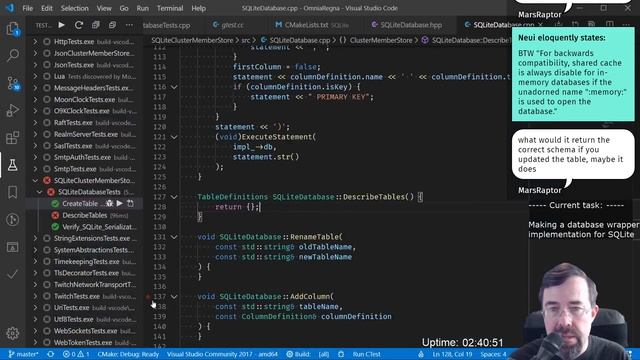Viewport: 640px width, 360px height.
Task: Run the CreateTable test play icon
Action: tap(120, 203)
